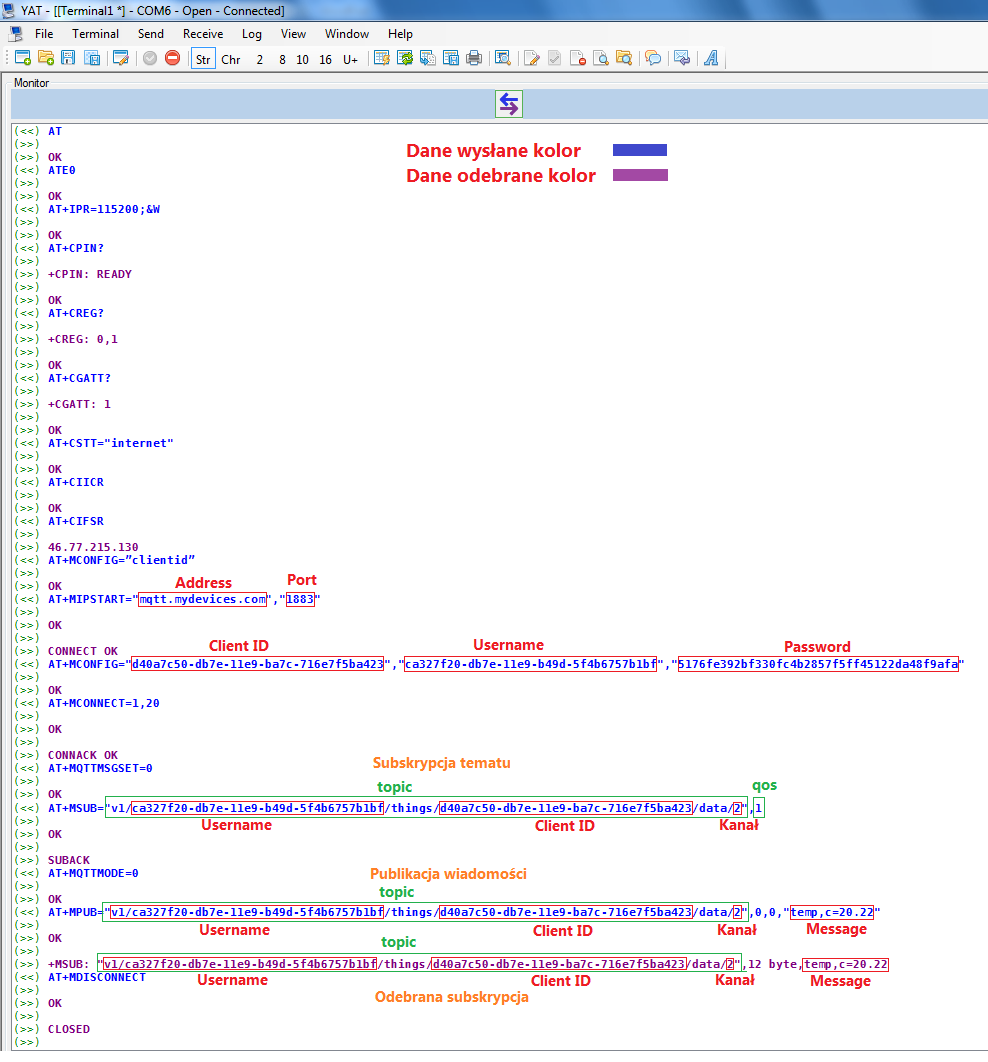The height and width of the screenshot is (1062, 988).
Task: Open the View menu
Action: (293, 34)
